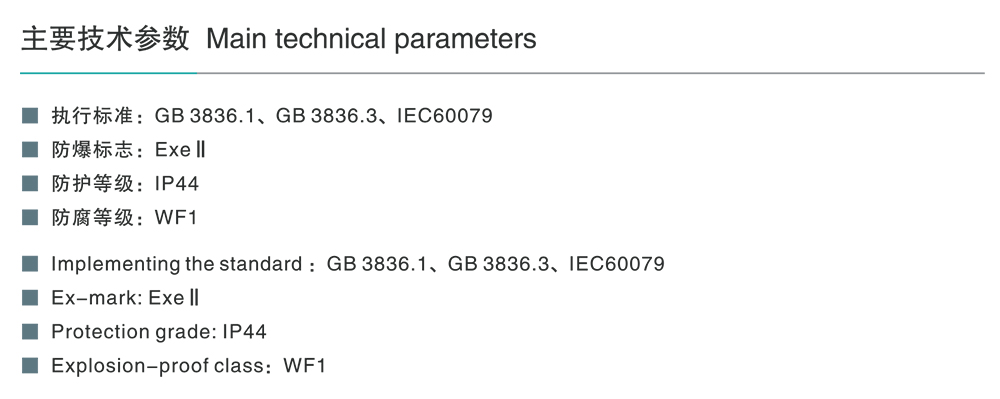Click the IP44 value after 防护等级
Image resolution: width=1000 pixels, height=399 pixels.
pyautogui.click(x=177, y=184)
